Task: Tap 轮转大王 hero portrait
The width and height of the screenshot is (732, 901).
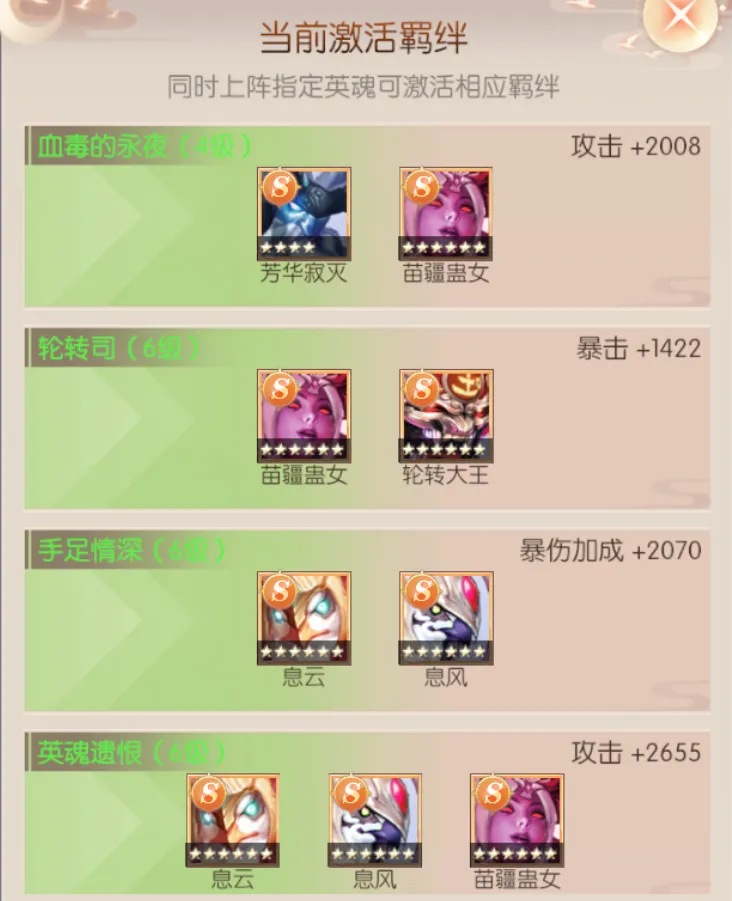Action: point(446,416)
